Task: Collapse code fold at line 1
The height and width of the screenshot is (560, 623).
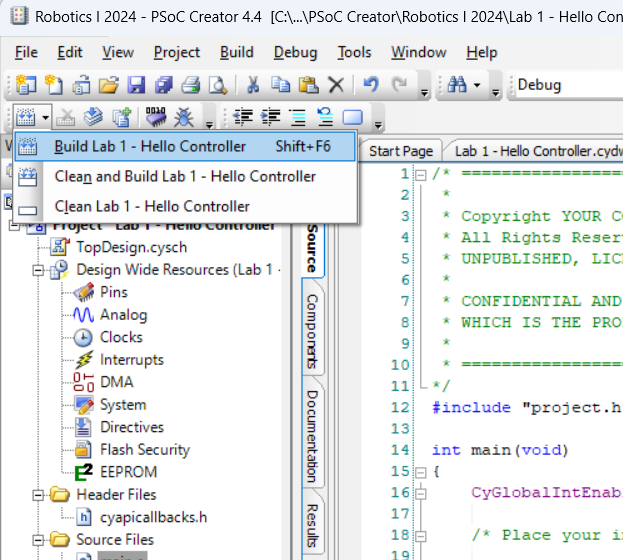Action: point(421,175)
